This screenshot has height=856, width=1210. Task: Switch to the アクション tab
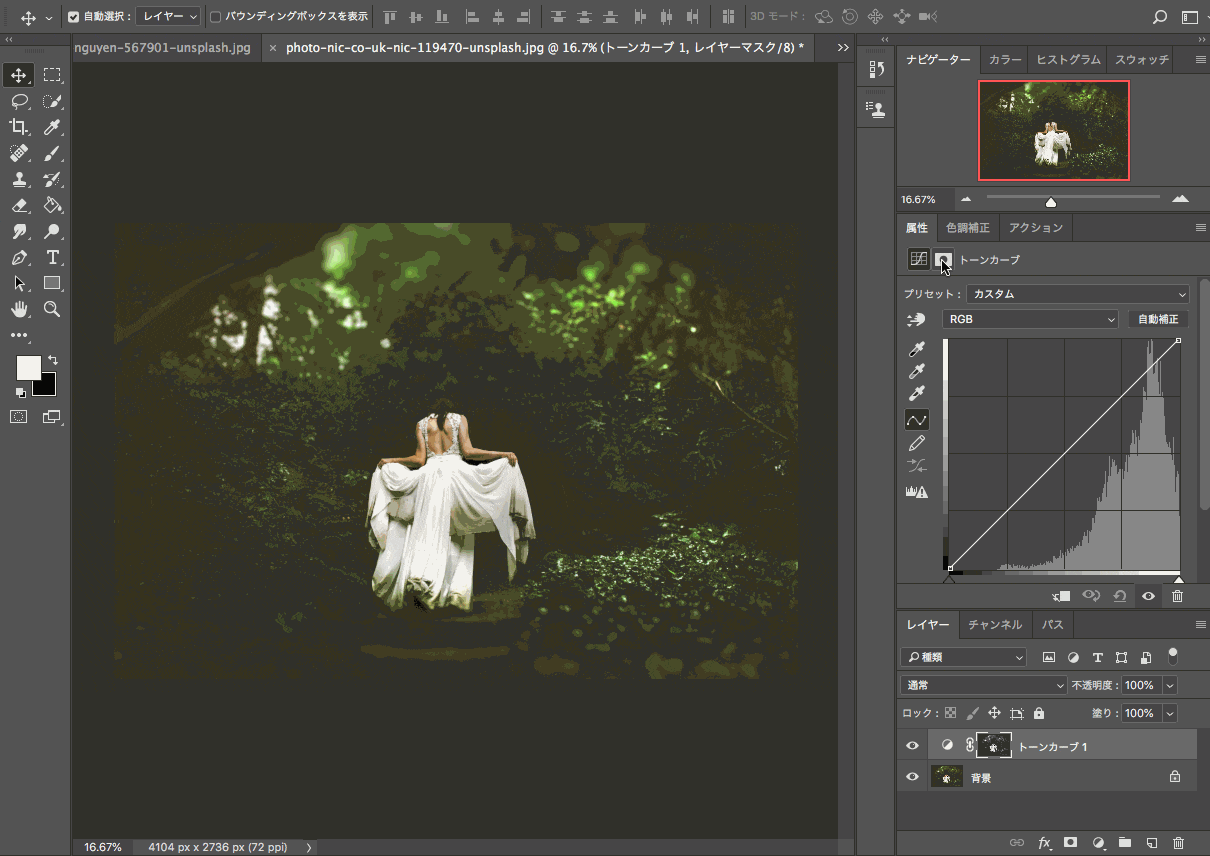(1036, 228)
